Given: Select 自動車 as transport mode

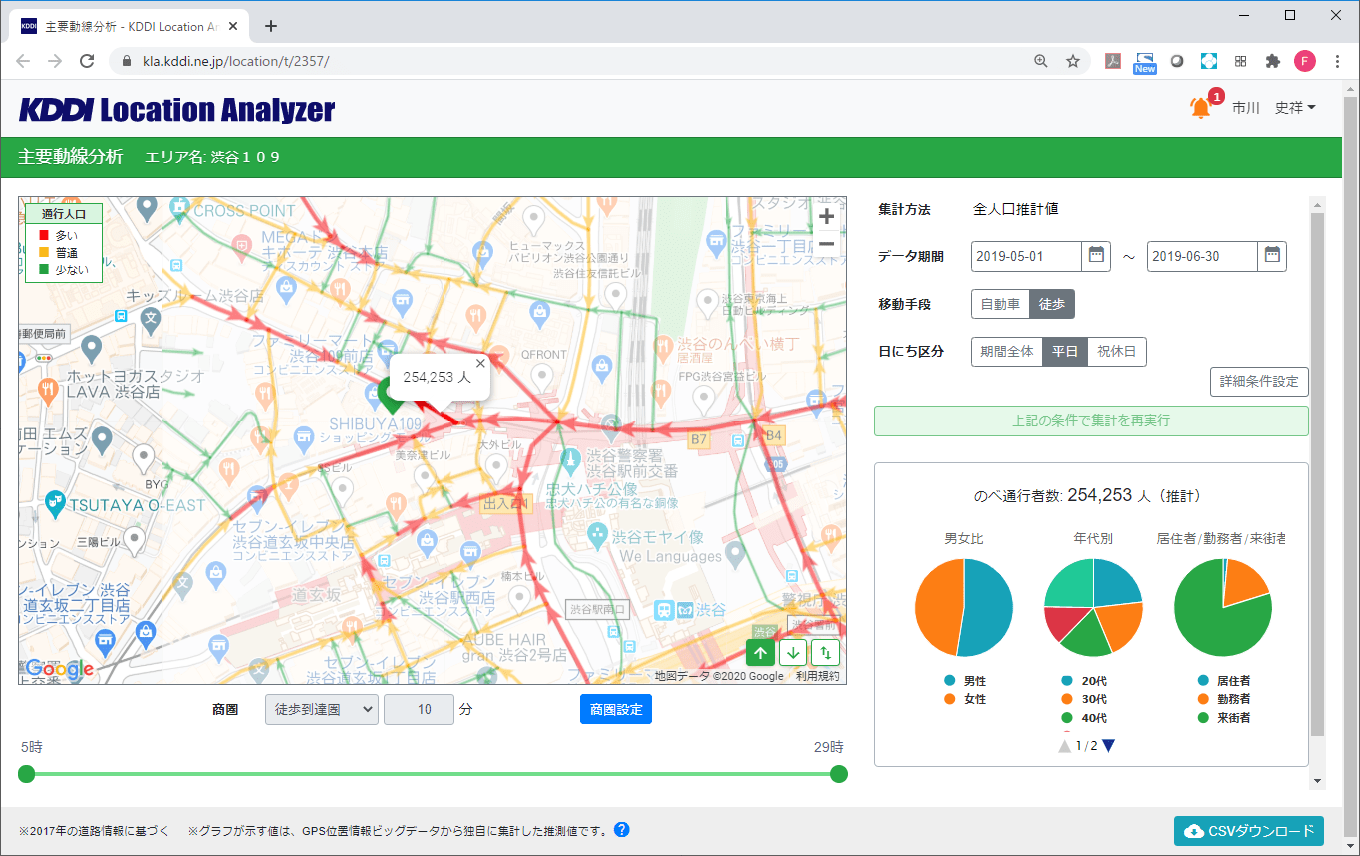Looking at the screenshot, I should tap(1000, 304).
